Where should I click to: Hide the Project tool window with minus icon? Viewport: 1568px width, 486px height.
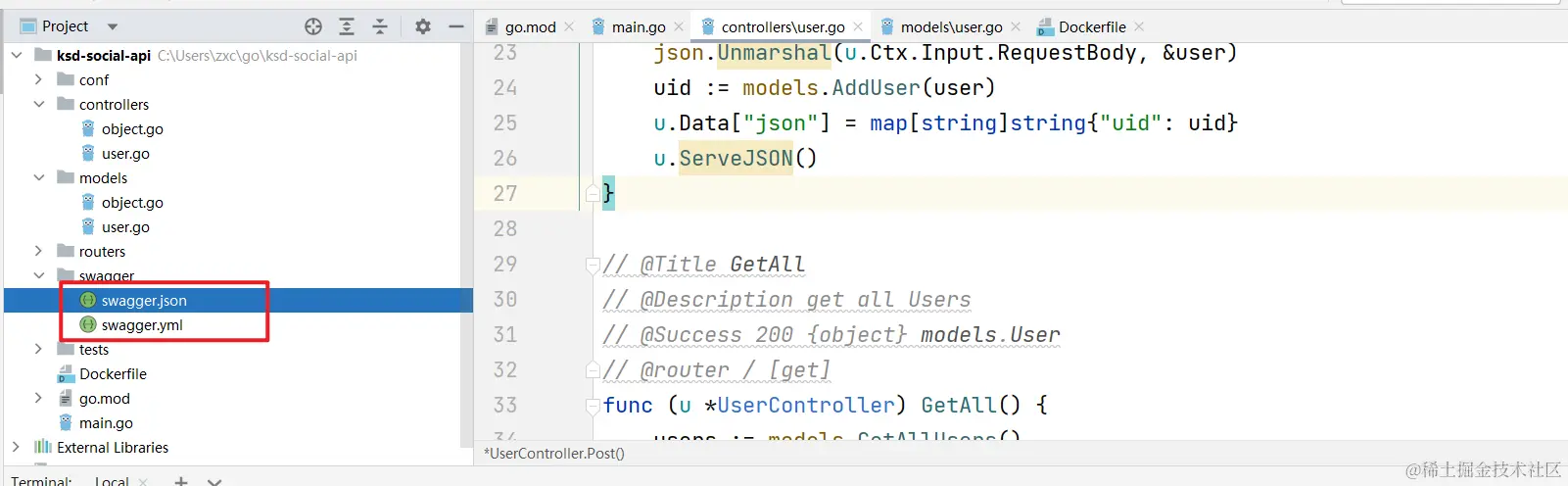(x=456, y=26)
